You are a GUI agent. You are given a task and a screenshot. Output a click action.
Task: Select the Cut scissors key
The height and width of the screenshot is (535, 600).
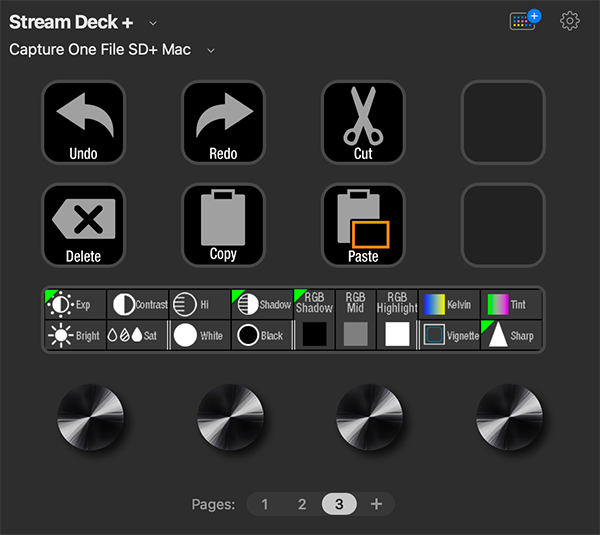tap(363, 122)
